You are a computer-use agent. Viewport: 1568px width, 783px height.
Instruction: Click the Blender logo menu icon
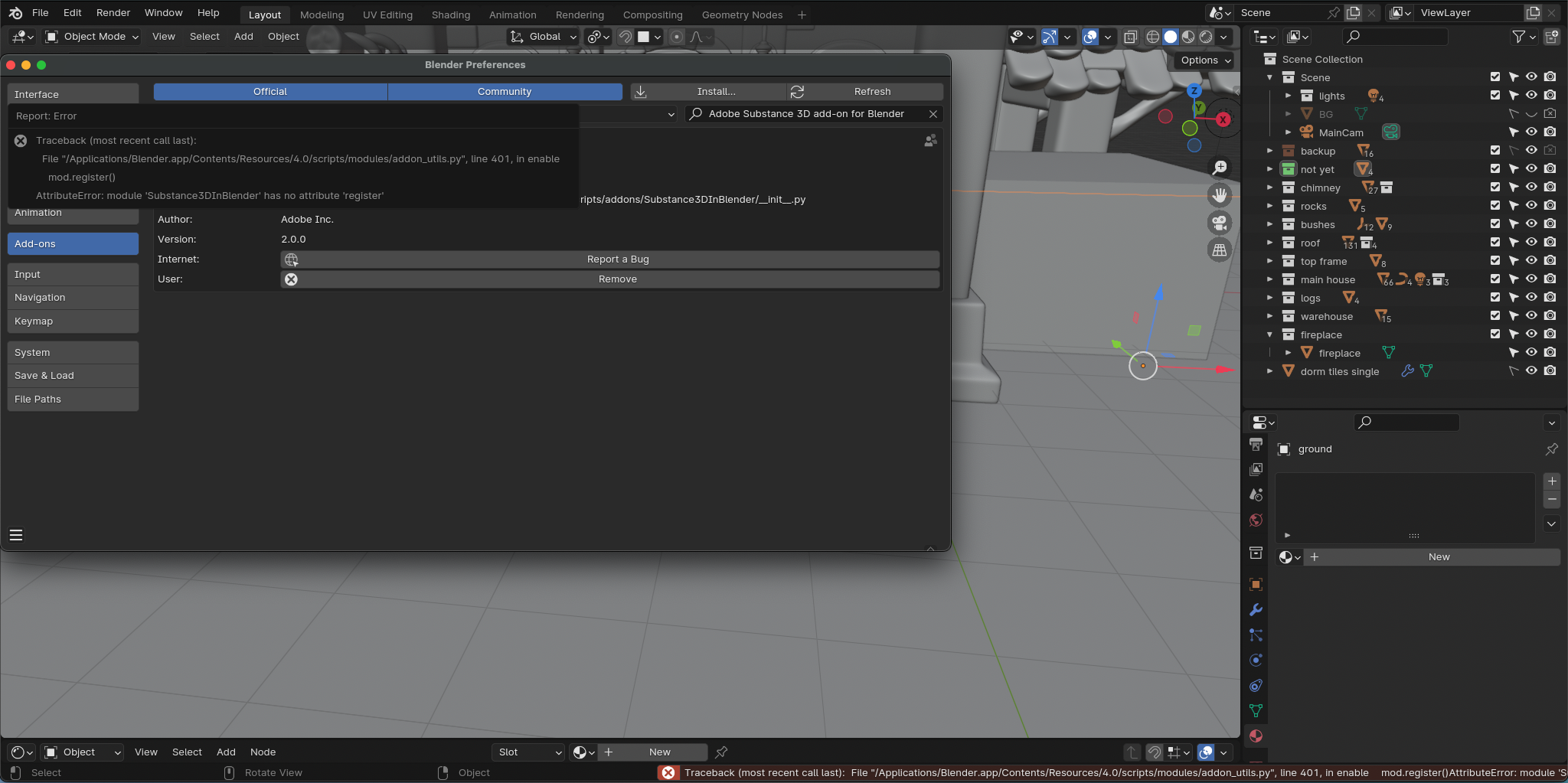pos(15,13)
